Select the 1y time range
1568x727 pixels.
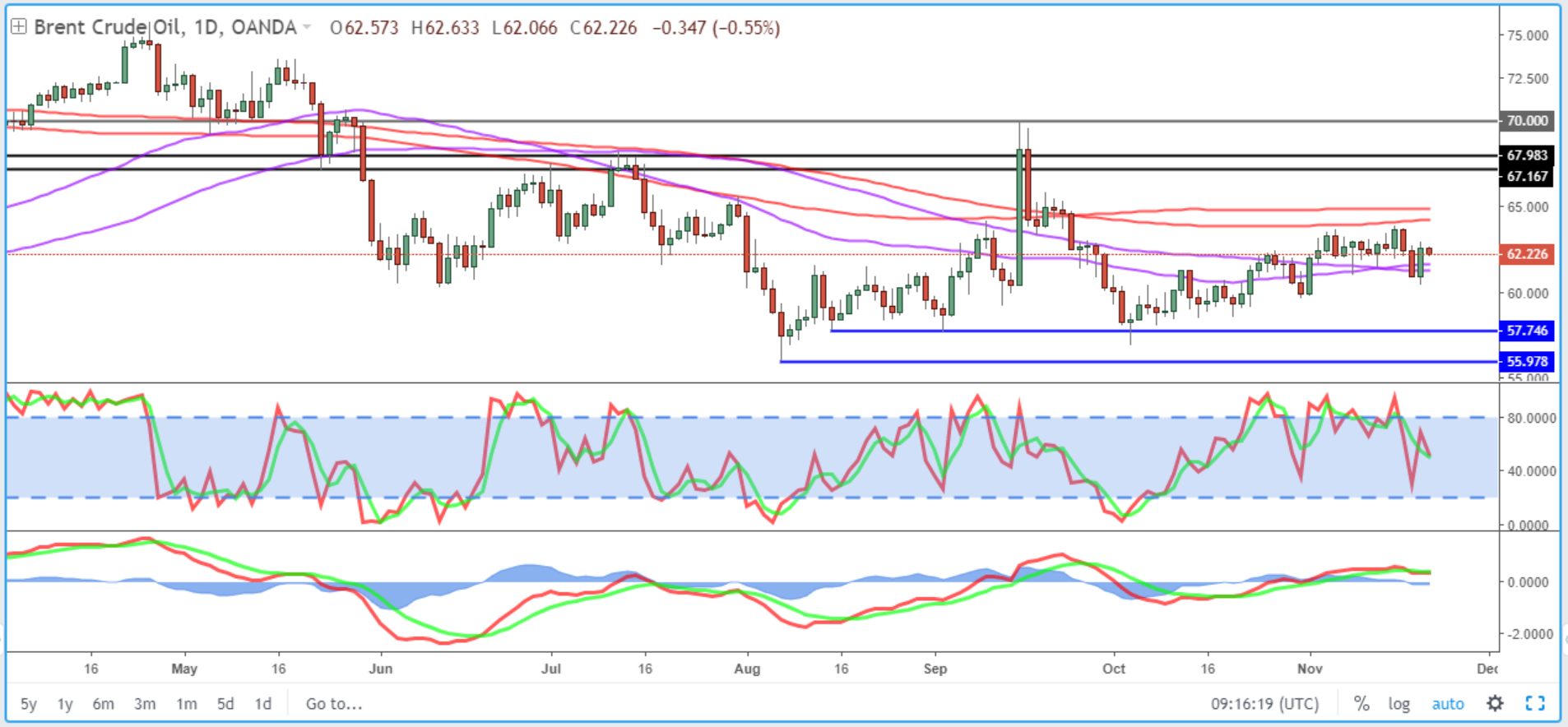(65, 704)
